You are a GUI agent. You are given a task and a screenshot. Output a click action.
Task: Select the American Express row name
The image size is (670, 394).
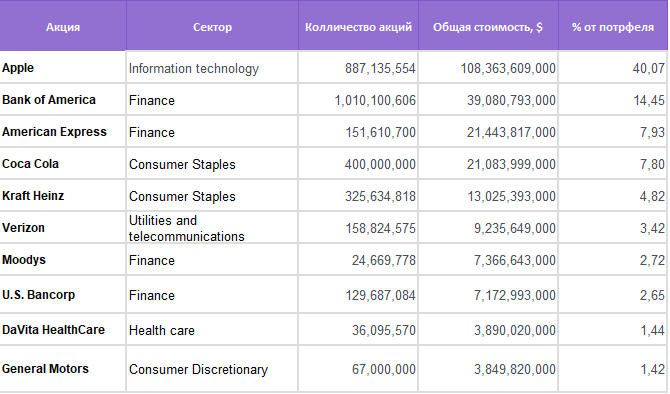[x=63, y=132]
